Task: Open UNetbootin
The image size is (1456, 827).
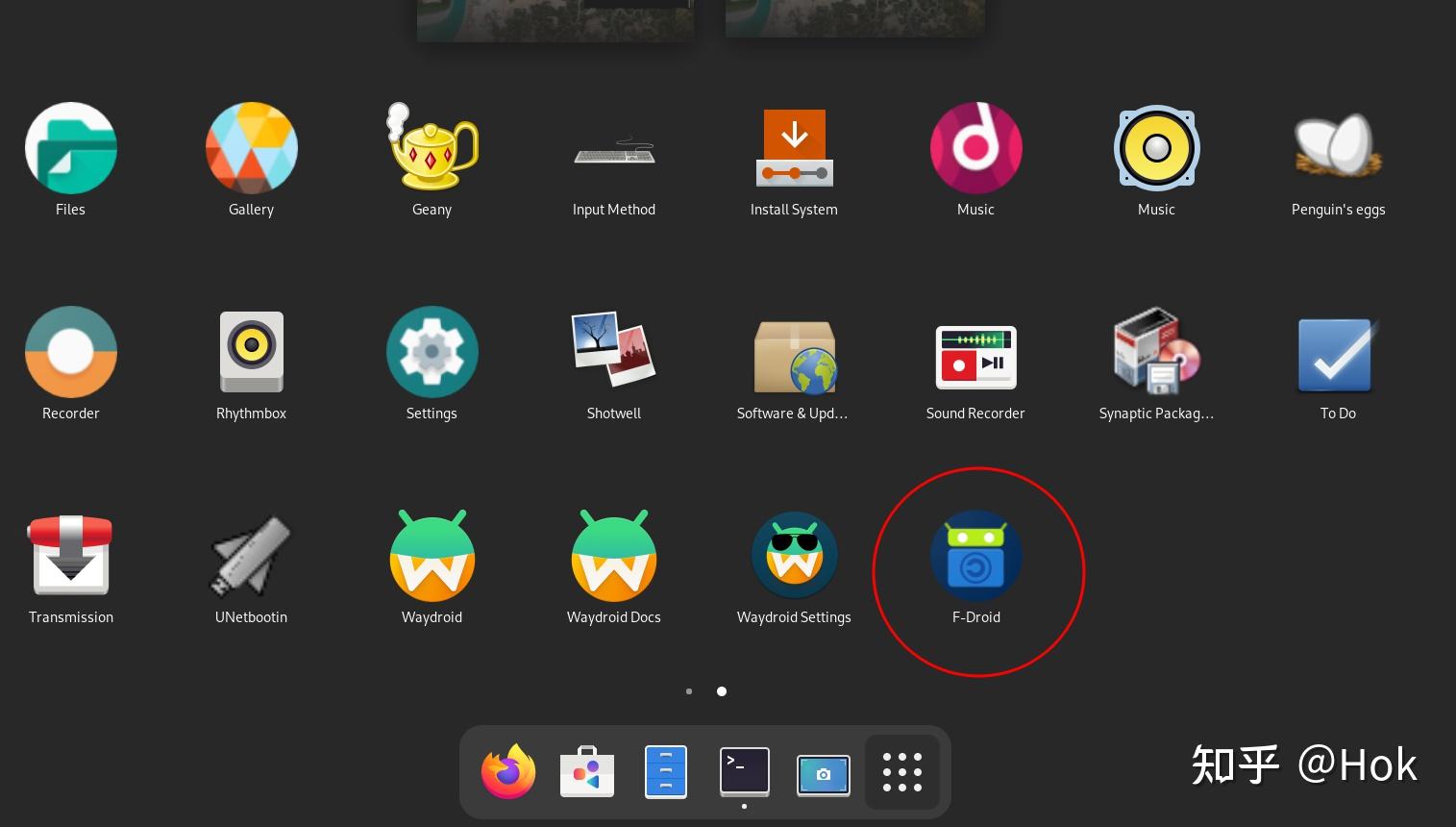Action: point(251,556)
